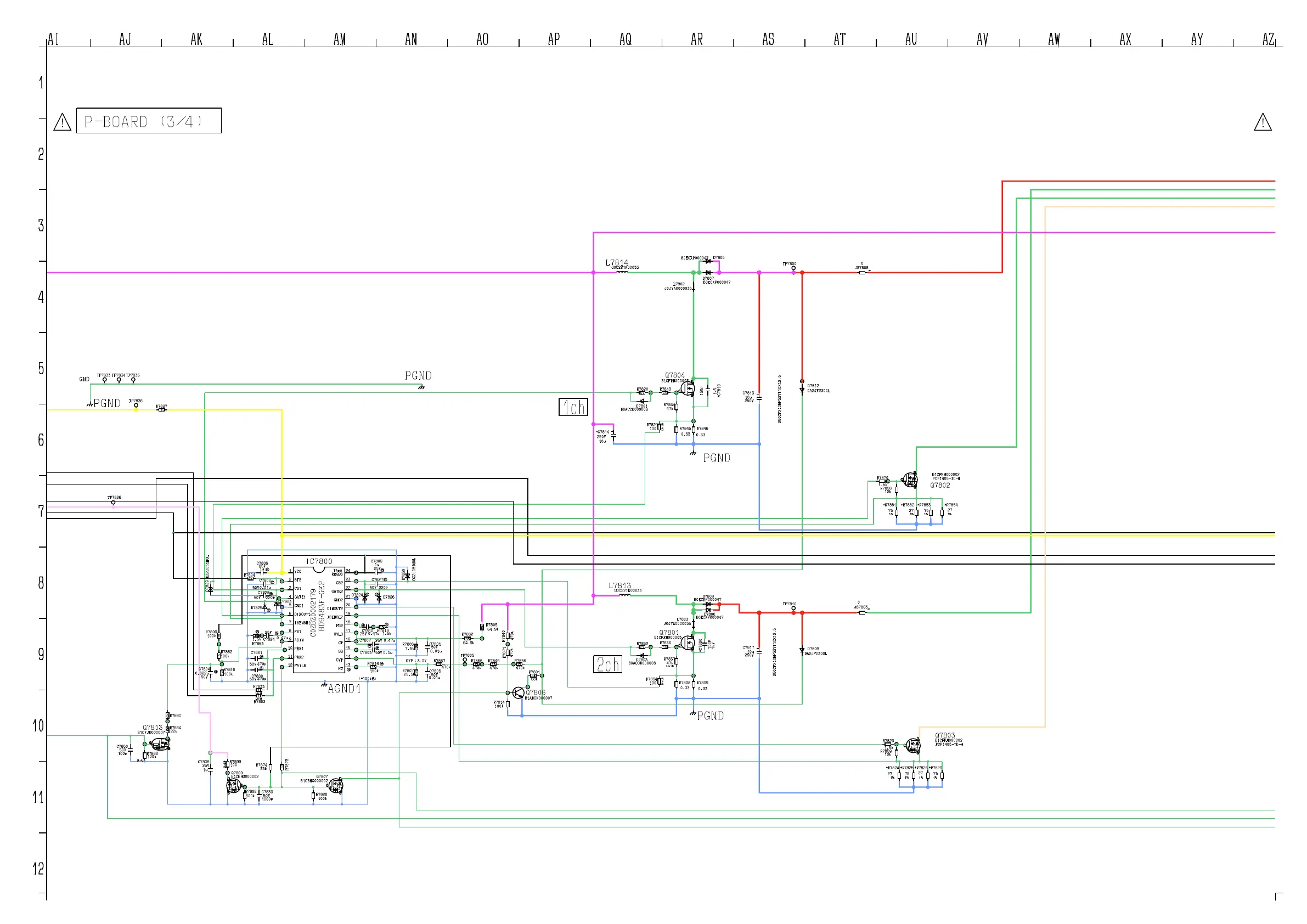Click the Q7802 MOSFET symbol
The width and height of the screenshot is (1307, 924).
910,480
